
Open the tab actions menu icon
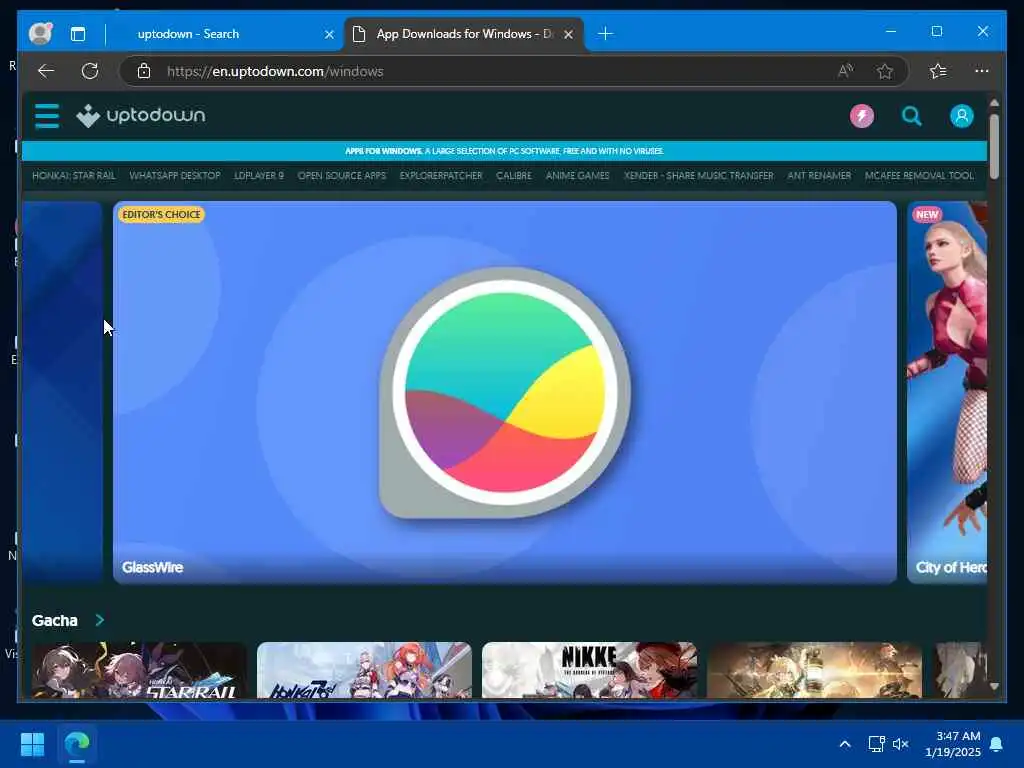pyautogui.click(x=78, y=34)
